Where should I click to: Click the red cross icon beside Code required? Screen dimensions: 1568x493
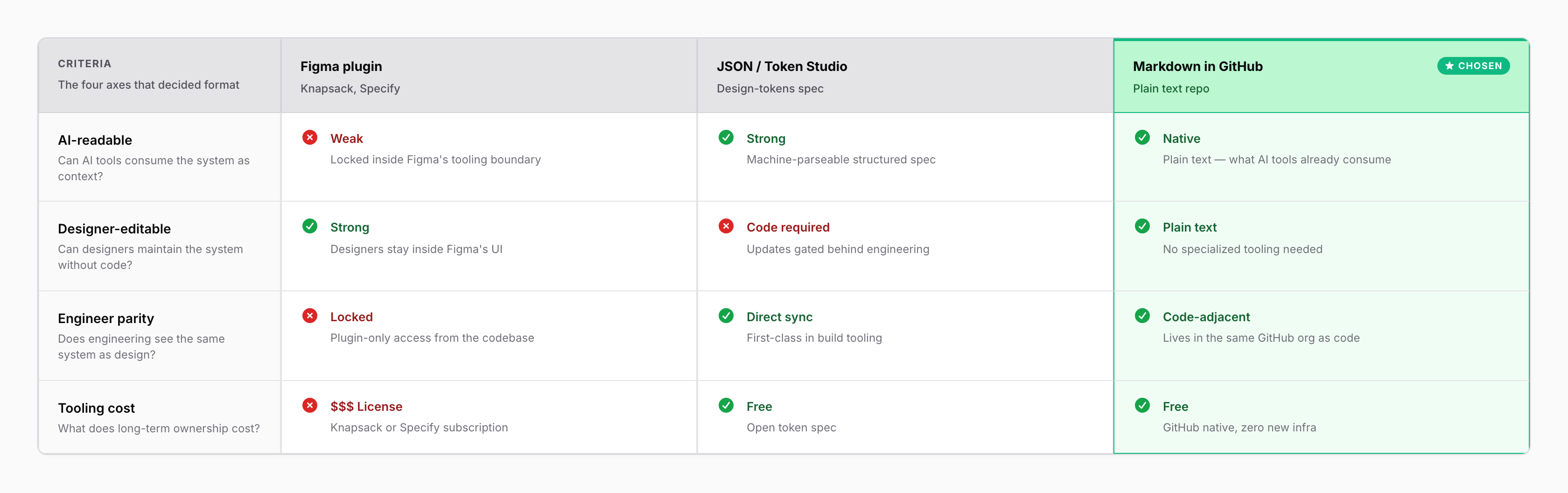(x=726, y=226)
